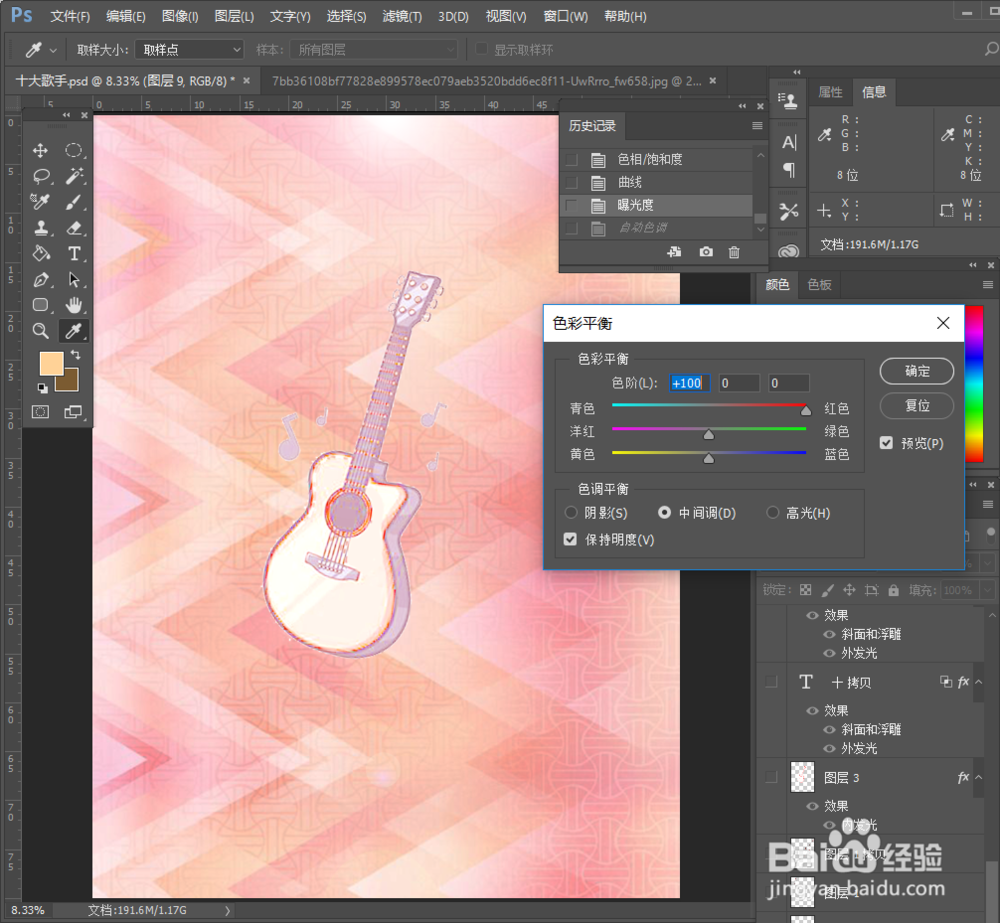Click the first color level input field
1000x923 pixels.
click(x=689, y=383)
